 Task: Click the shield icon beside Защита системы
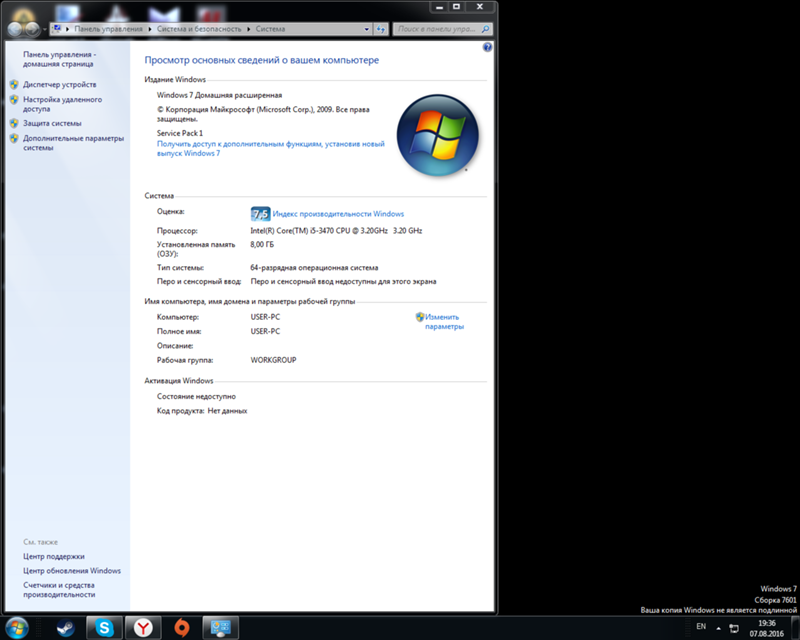14,123
